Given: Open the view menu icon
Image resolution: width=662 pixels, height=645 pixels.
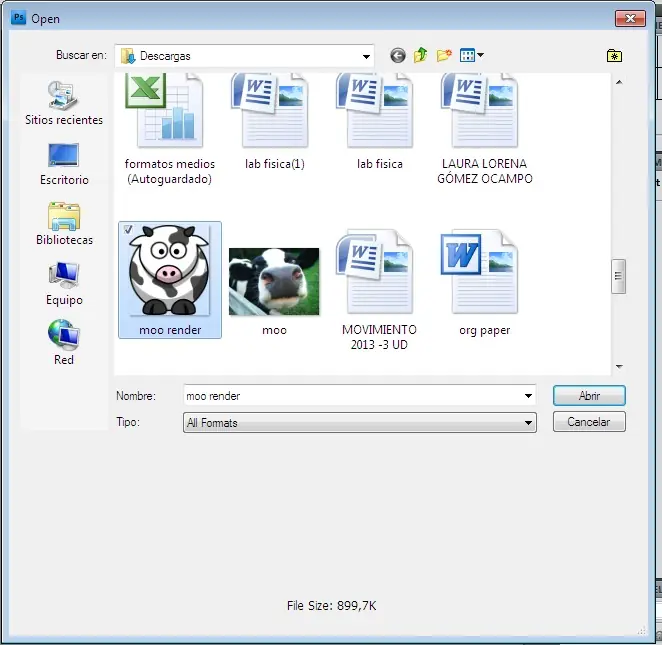Looking at the screenshot, I should click(472, 55).
